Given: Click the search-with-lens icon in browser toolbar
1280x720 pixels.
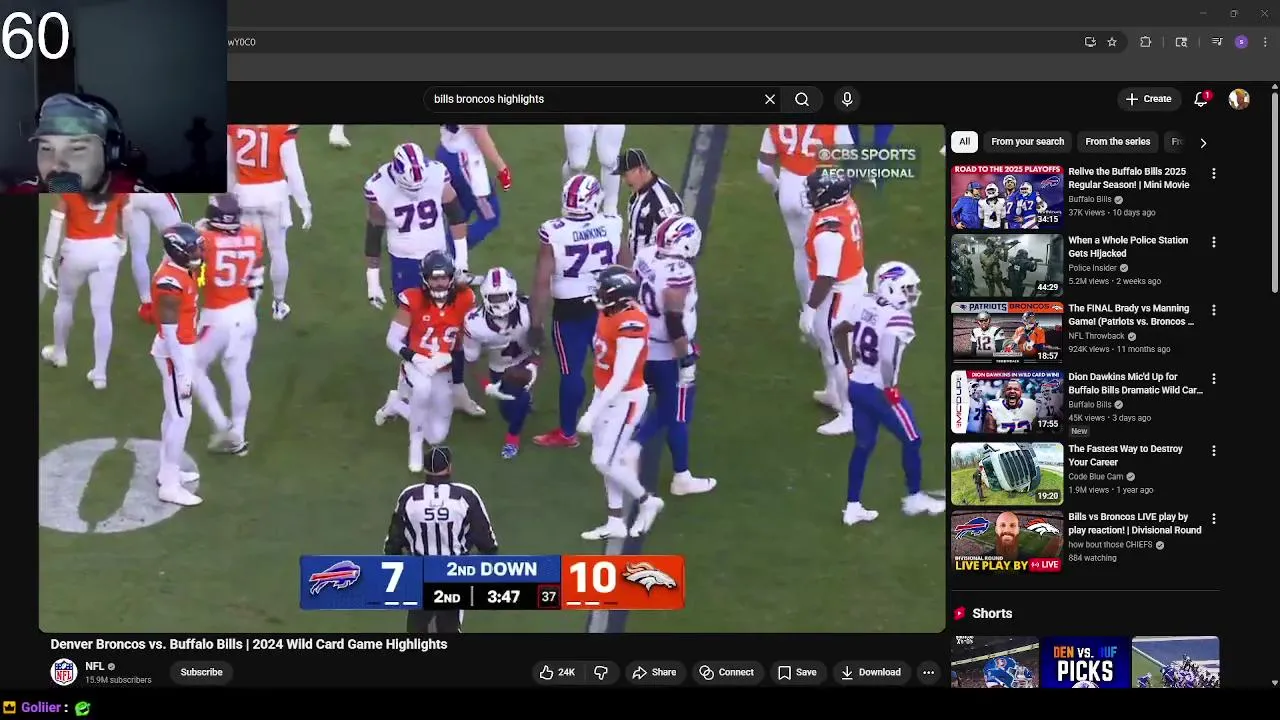Looking at the screenshot, I should click(1181, 42).
